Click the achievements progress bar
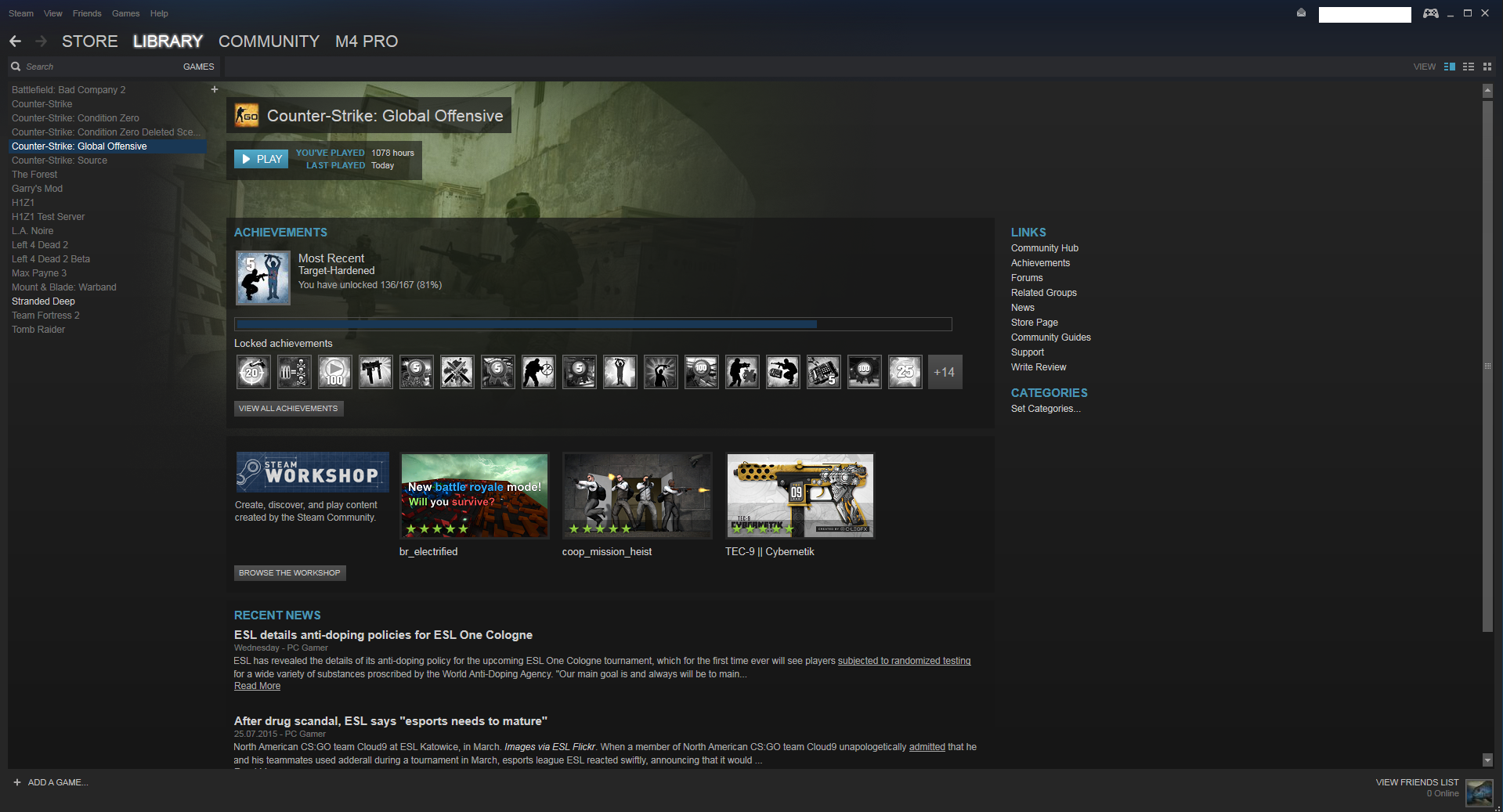 (593, 324)
